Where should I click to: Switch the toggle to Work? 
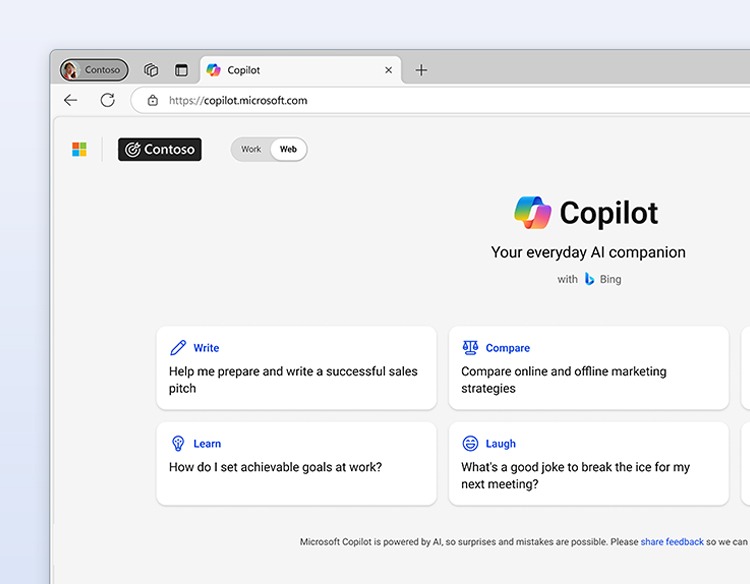click(x=251, y=150)
